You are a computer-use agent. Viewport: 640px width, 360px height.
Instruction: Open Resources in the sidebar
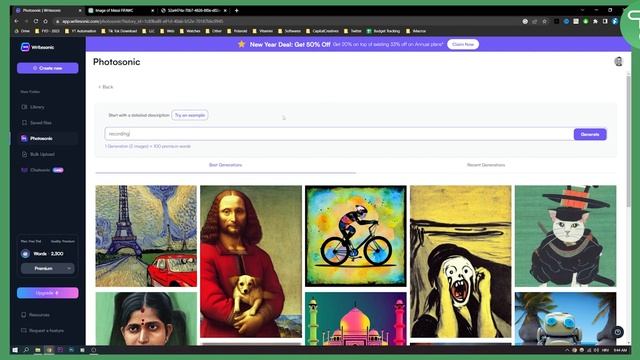(x=39, y=315)
